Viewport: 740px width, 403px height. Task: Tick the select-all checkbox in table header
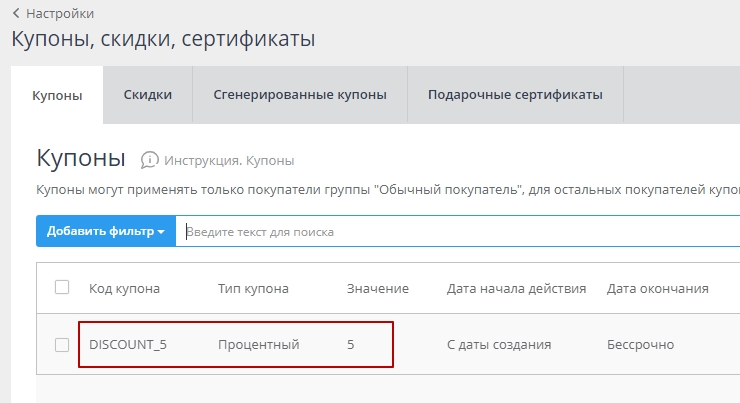62,288
